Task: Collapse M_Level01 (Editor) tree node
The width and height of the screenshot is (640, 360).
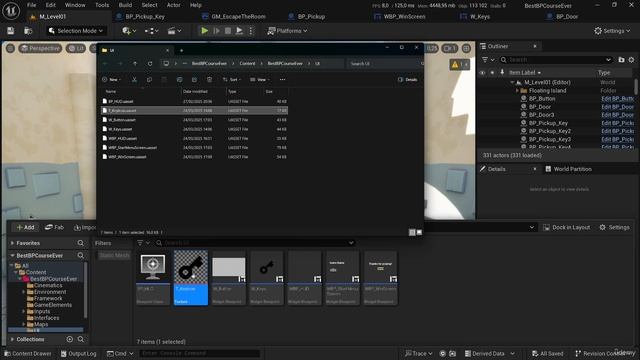Action: coord(512,82)
